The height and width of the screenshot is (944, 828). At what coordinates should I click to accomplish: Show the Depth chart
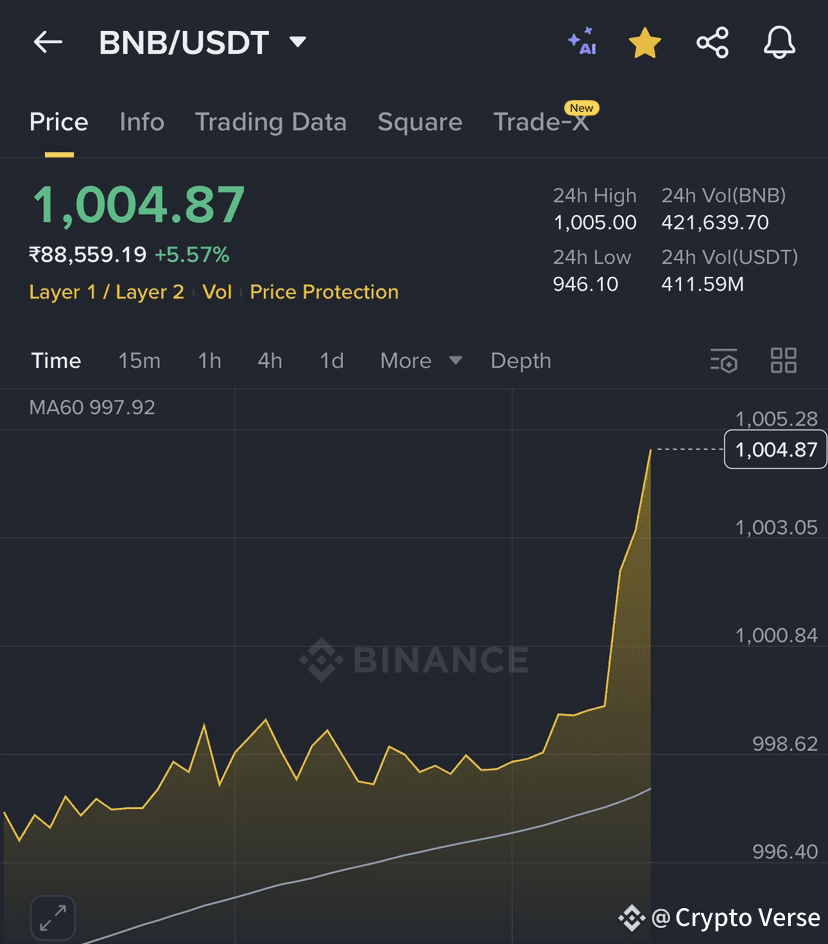click(521, 361)
